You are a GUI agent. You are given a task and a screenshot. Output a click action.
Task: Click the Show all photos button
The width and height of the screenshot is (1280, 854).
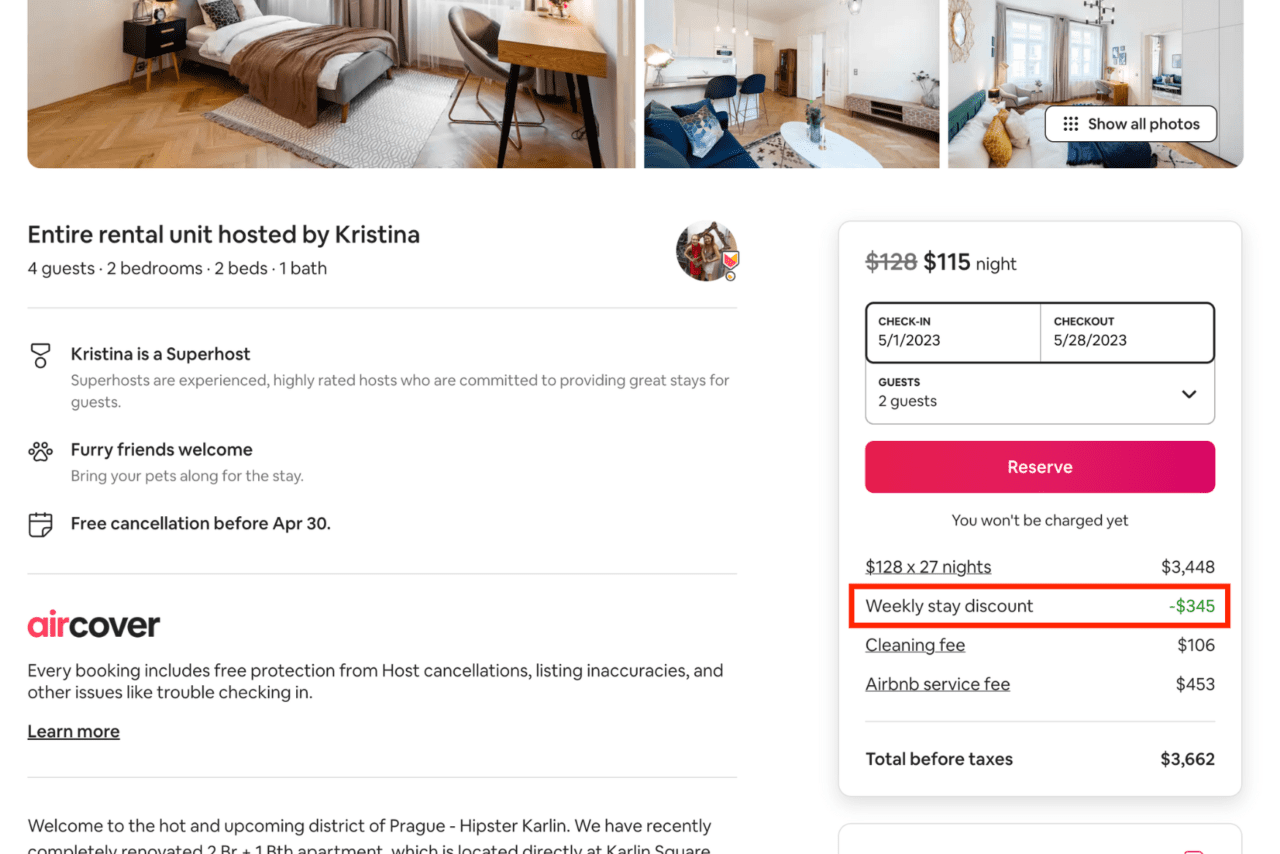click(1130, 124)
